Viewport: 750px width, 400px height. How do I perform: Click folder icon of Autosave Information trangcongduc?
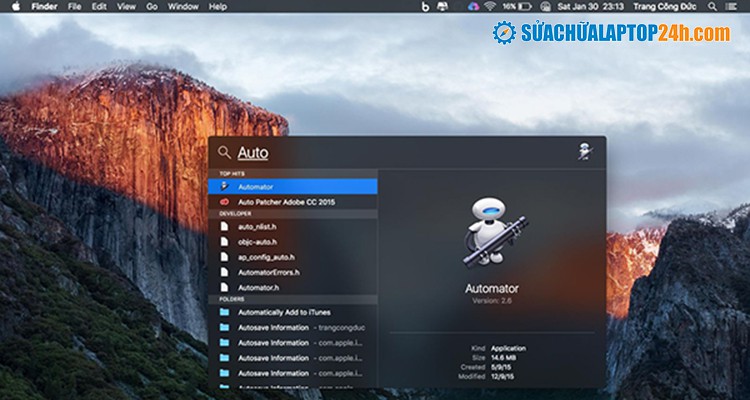pyautogui.click(x=224, y=328)
